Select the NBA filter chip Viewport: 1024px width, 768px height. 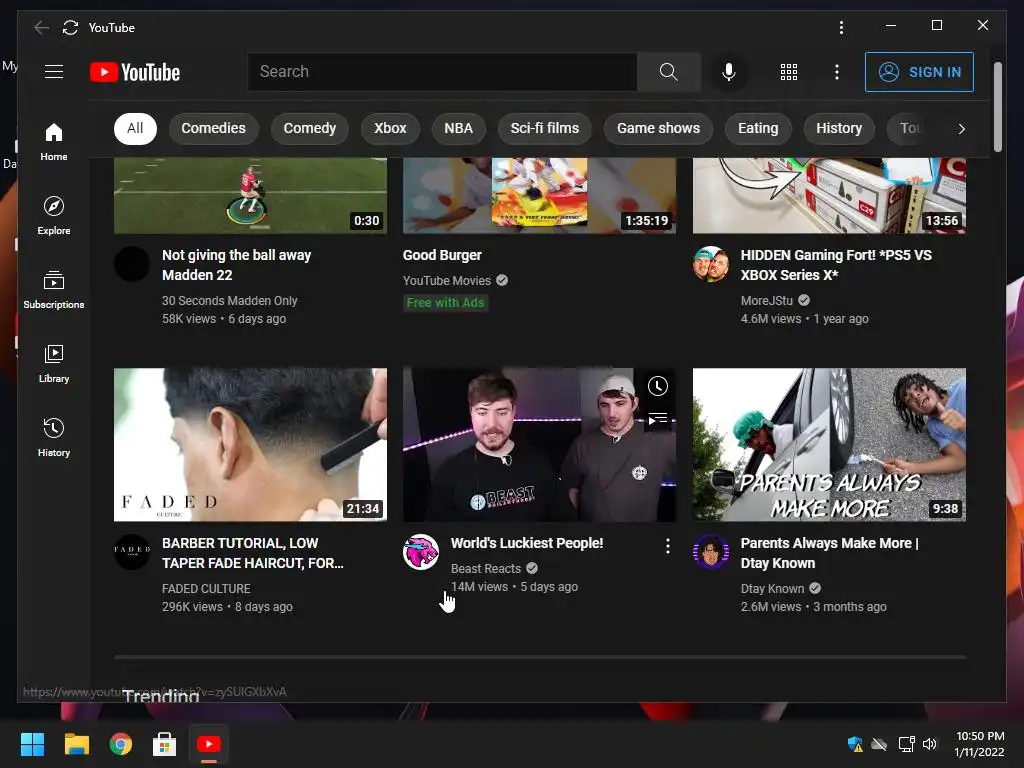pos(458,129)
